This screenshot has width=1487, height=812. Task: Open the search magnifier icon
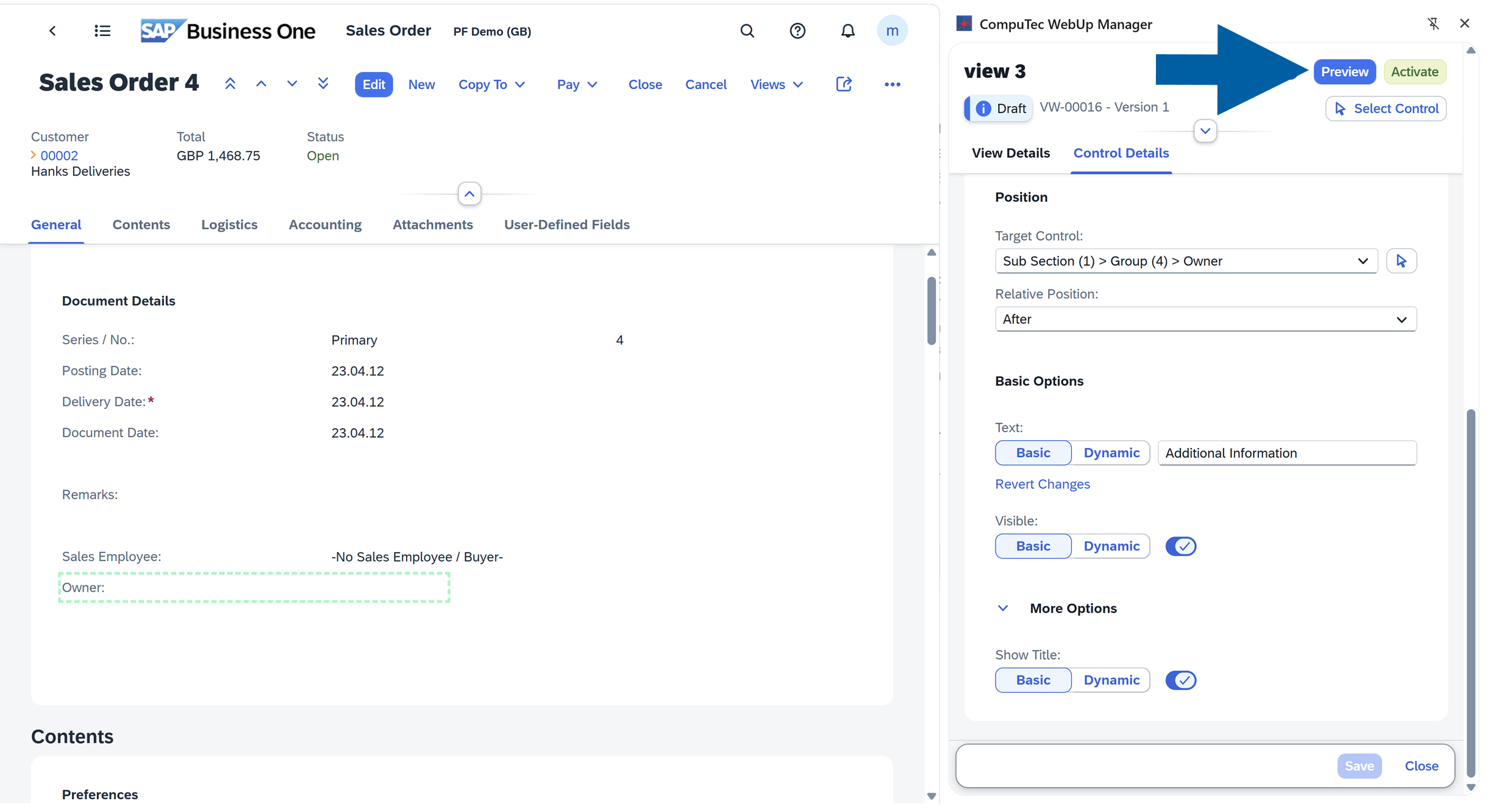[x=747, y=31]
